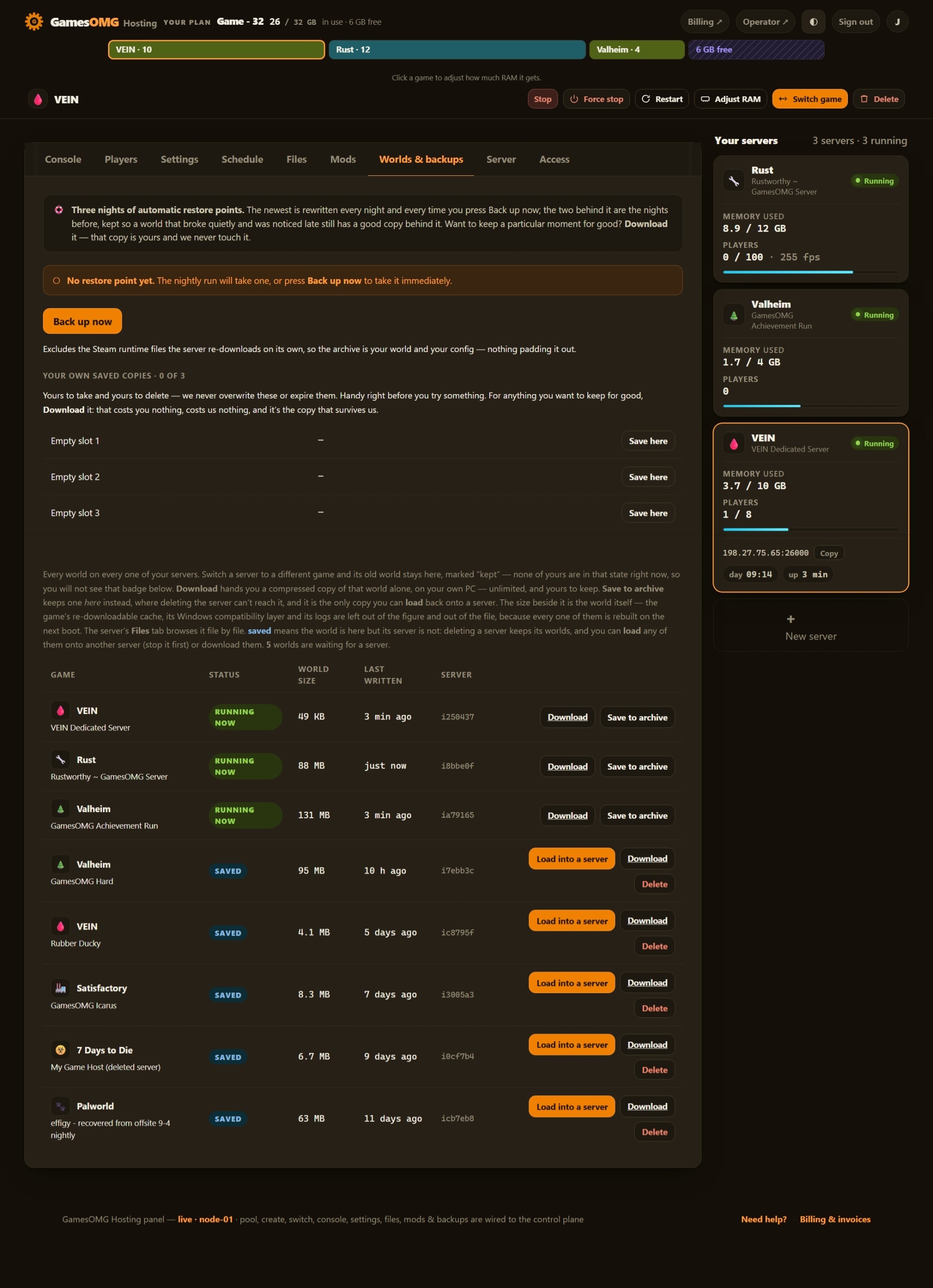Click the restore points info icon

coord(58,209)
